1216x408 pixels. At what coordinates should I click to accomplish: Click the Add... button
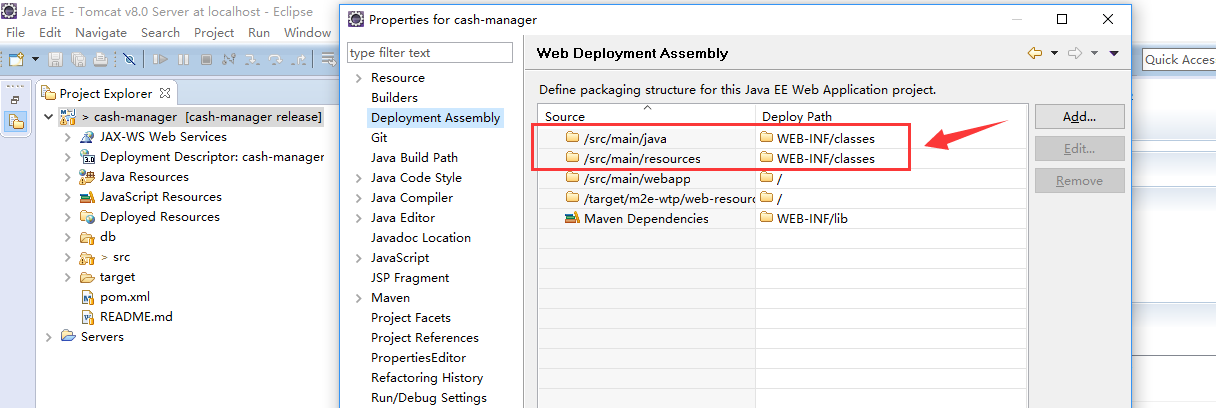pyautogui.click(x=1080, y=117)
